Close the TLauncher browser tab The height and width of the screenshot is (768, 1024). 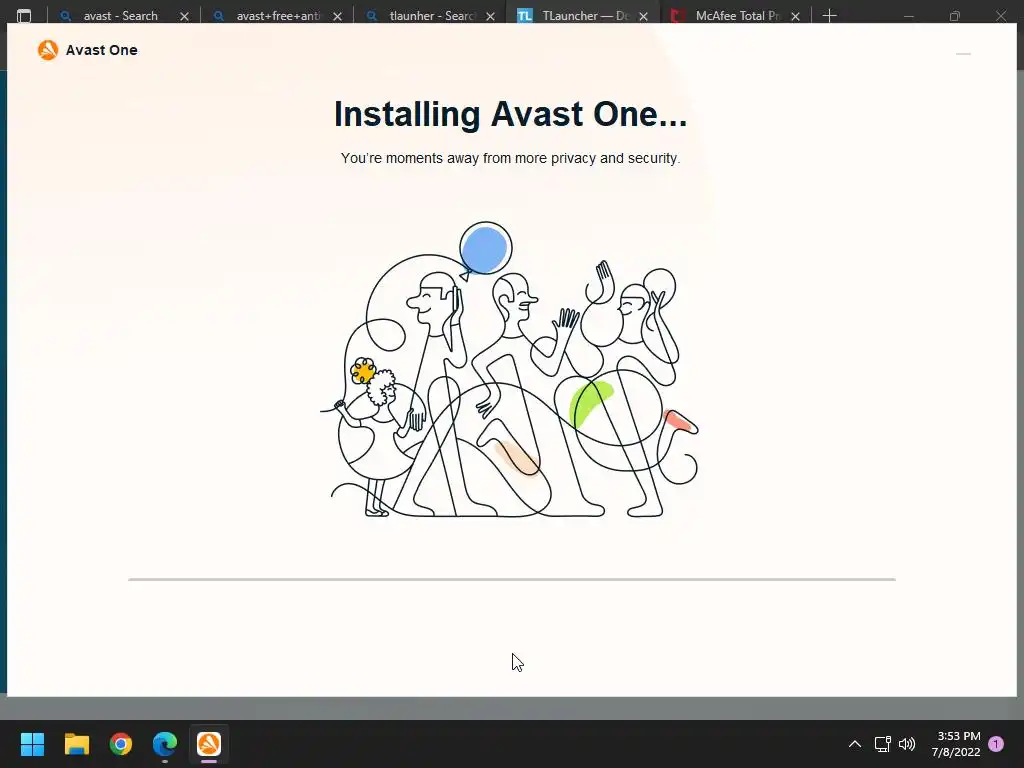point(643,16)
